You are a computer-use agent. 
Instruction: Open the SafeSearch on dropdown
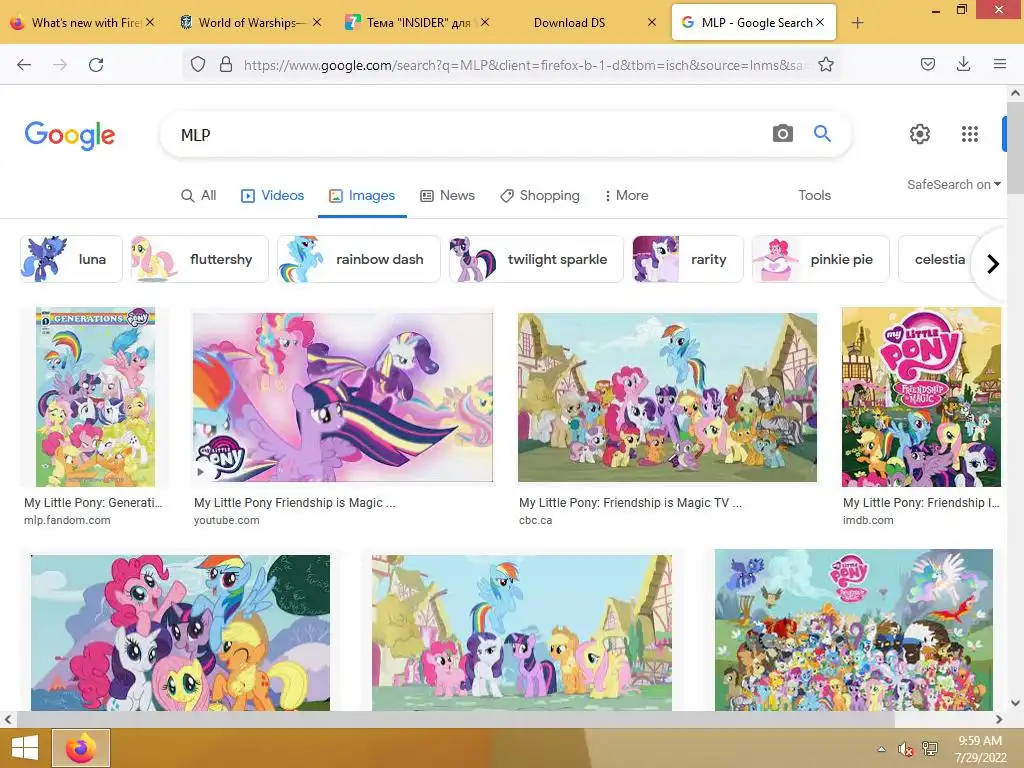pyautogui.click(x=954, y=184)
